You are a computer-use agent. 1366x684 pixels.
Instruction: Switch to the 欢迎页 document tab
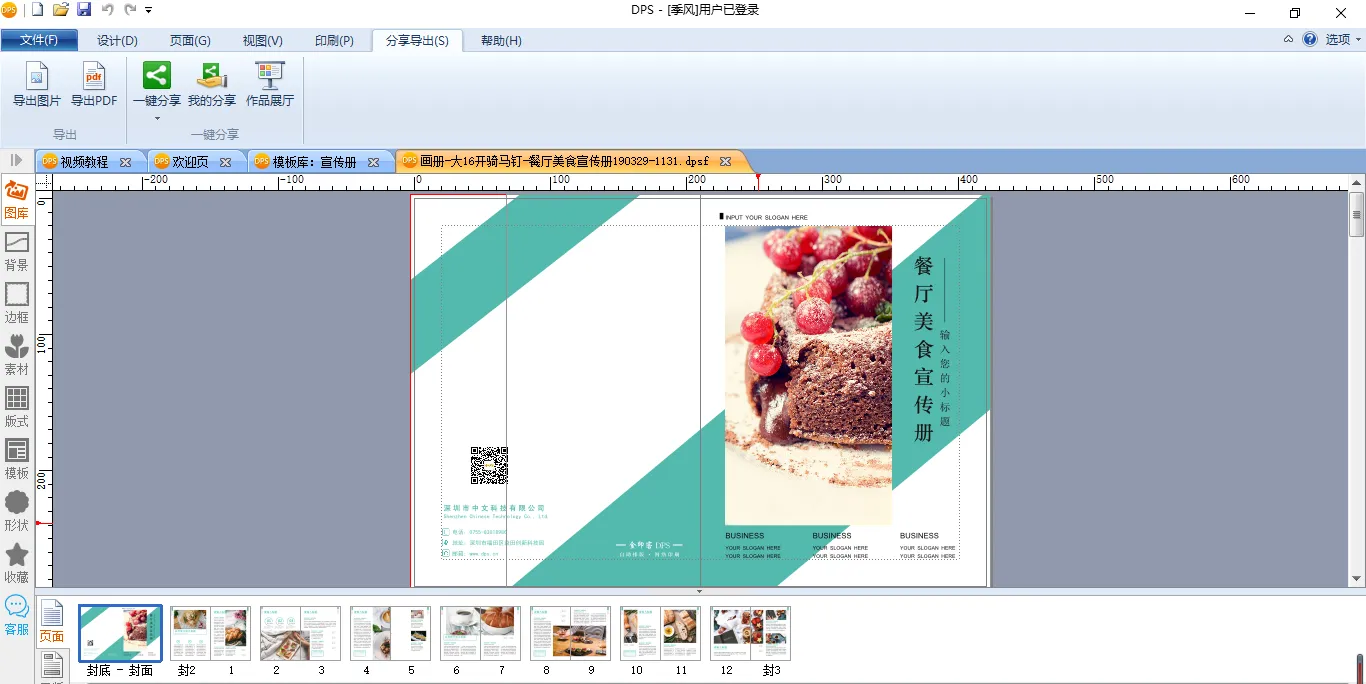190,162
